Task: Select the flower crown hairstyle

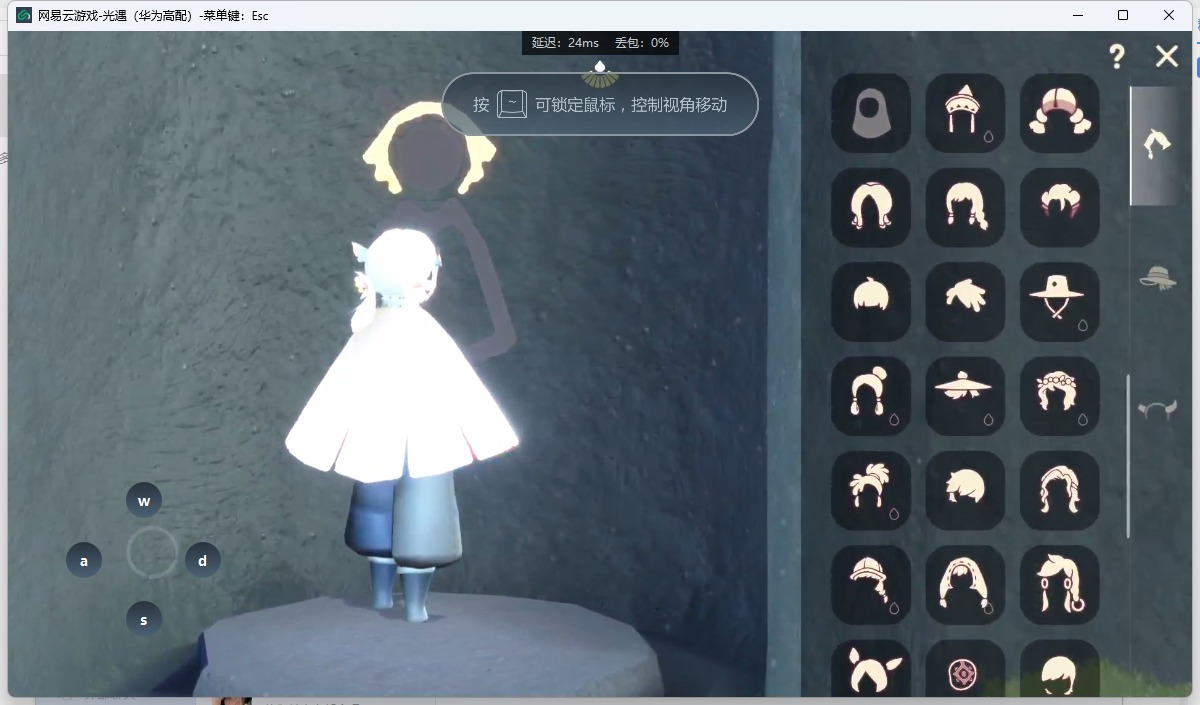Action: click(x=1059, y=396)
